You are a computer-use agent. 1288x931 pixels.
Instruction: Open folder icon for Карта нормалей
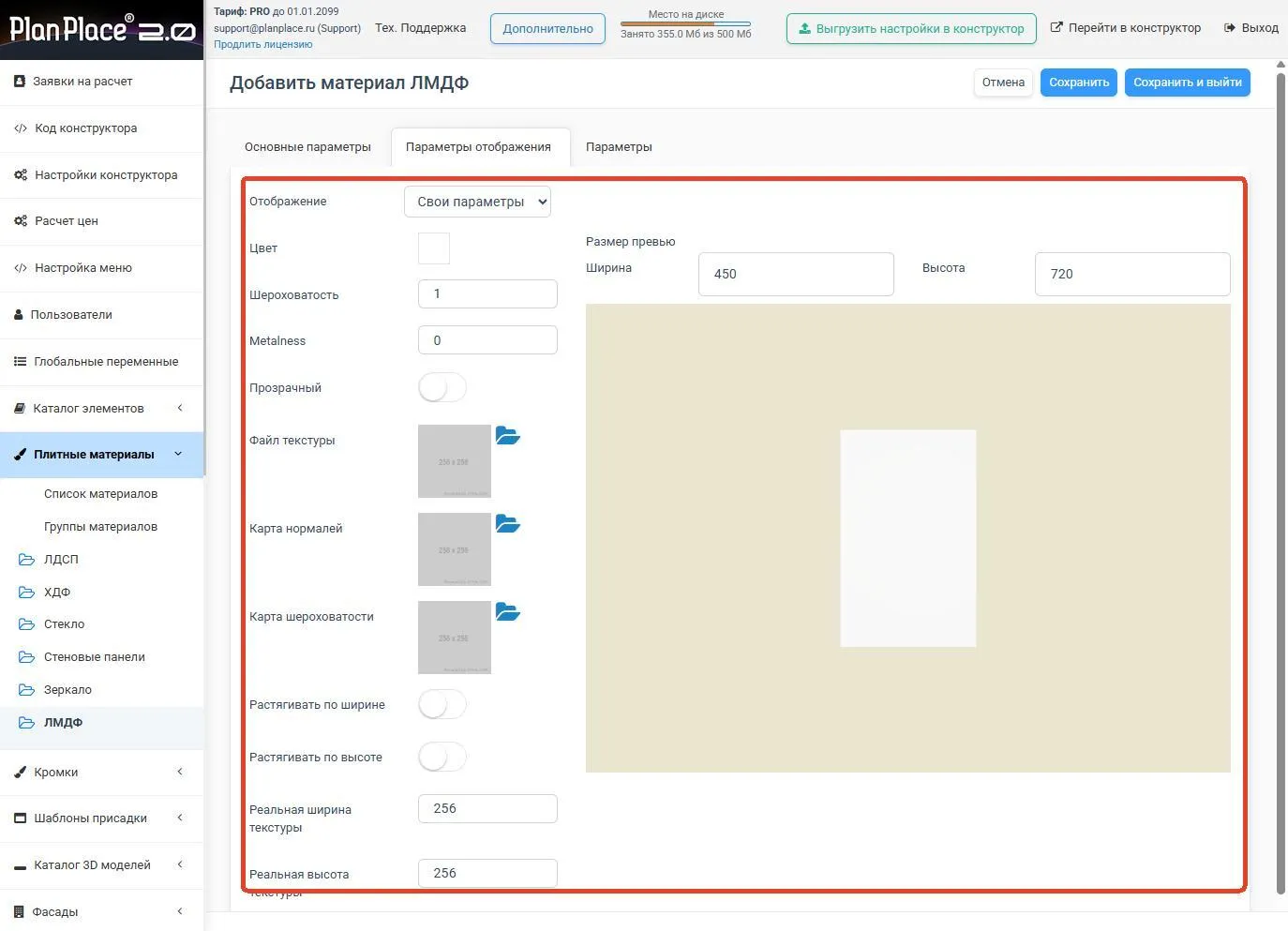(x=507, y=523)
